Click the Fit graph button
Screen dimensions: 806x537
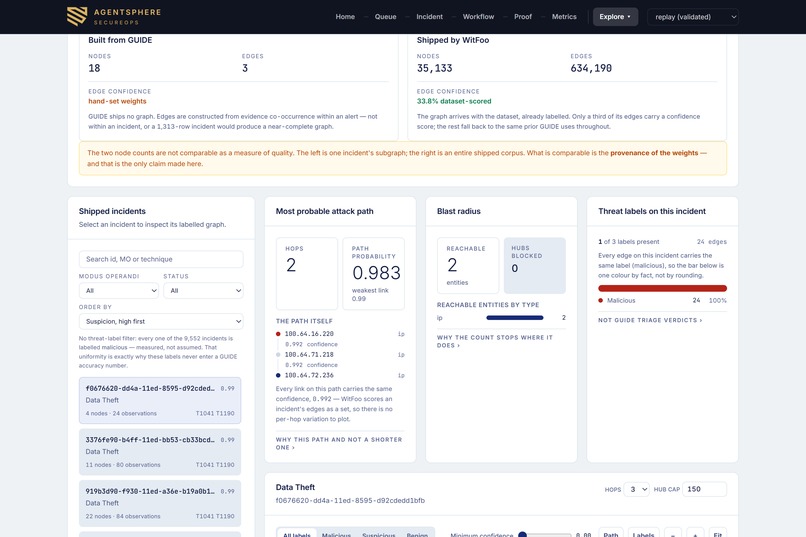[718, 534]
